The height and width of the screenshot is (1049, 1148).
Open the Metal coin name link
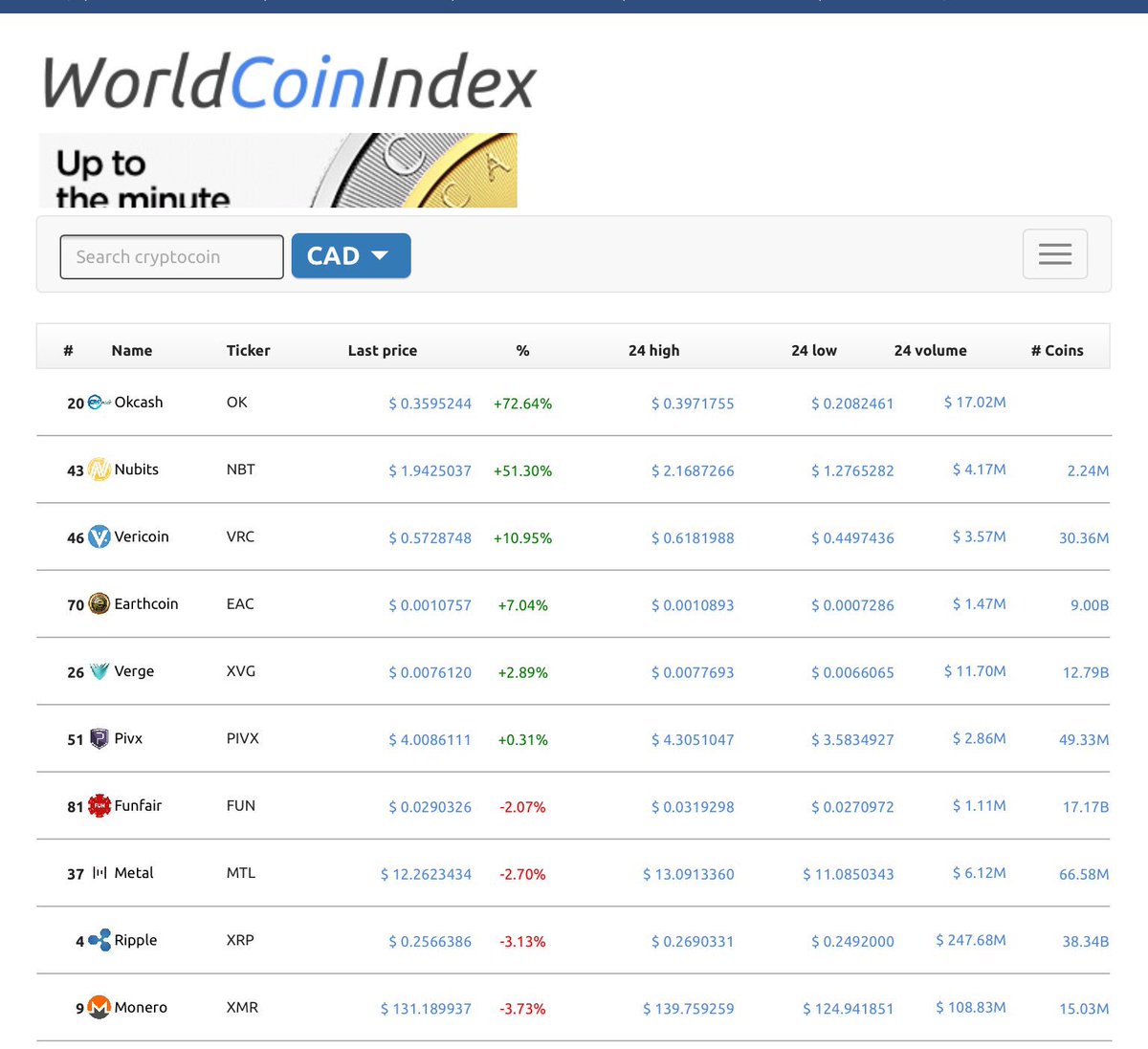point(134,873)
